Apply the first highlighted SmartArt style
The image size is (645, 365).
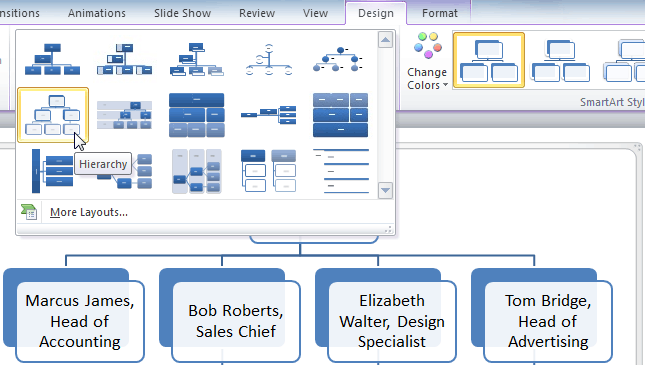pyautogui.click(x=489, y=60)
